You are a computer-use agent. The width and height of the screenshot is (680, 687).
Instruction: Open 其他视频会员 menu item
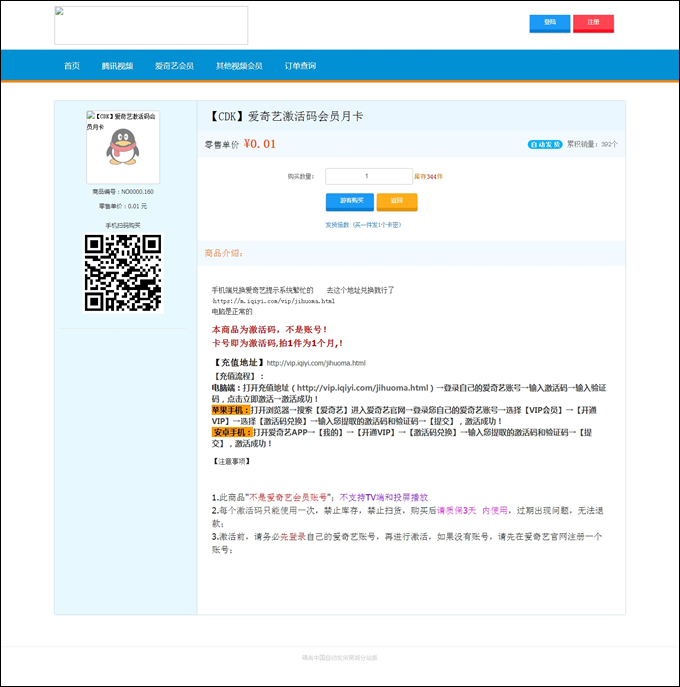239,66
